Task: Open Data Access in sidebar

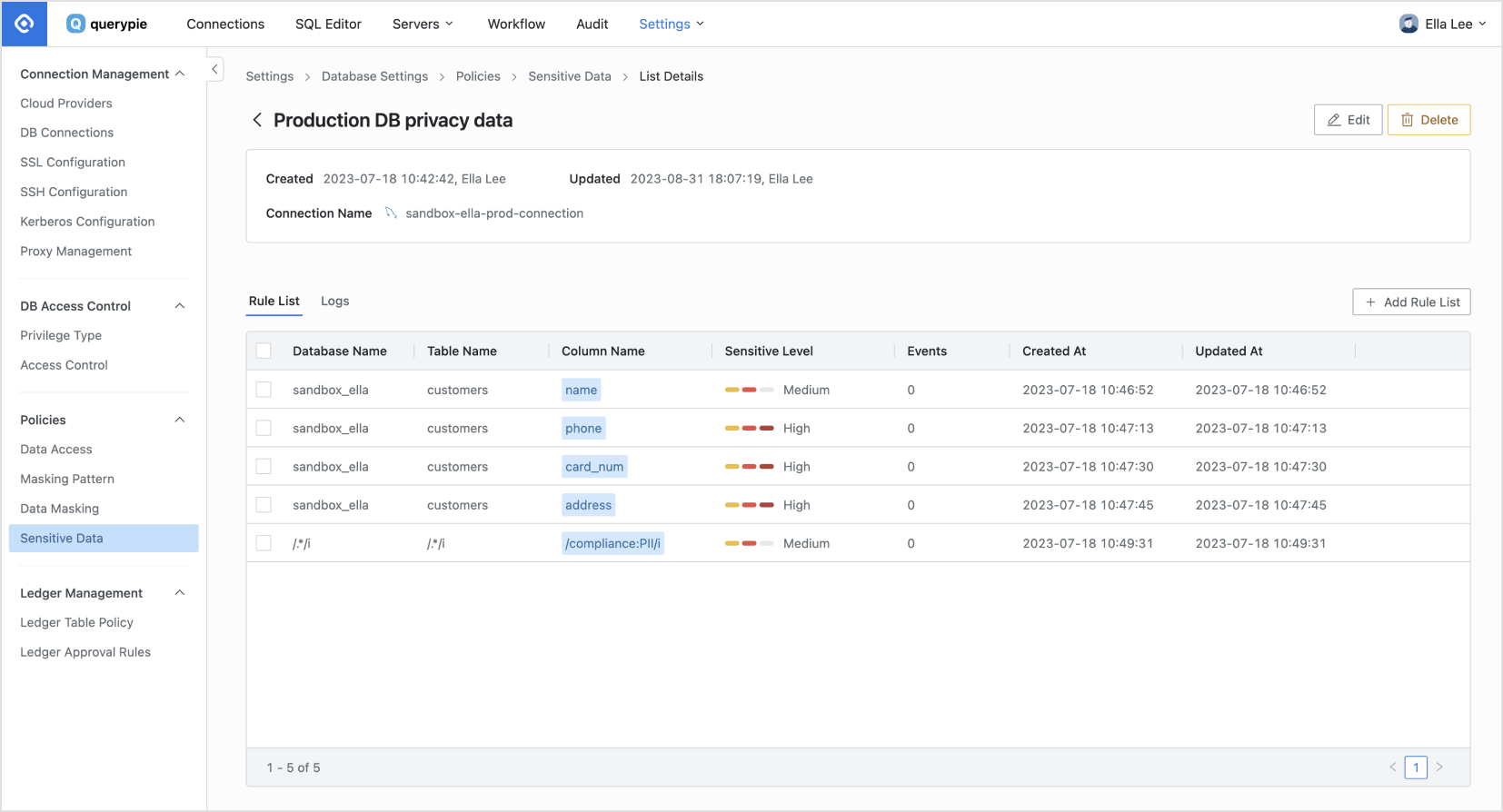Action: pos(56,450)
